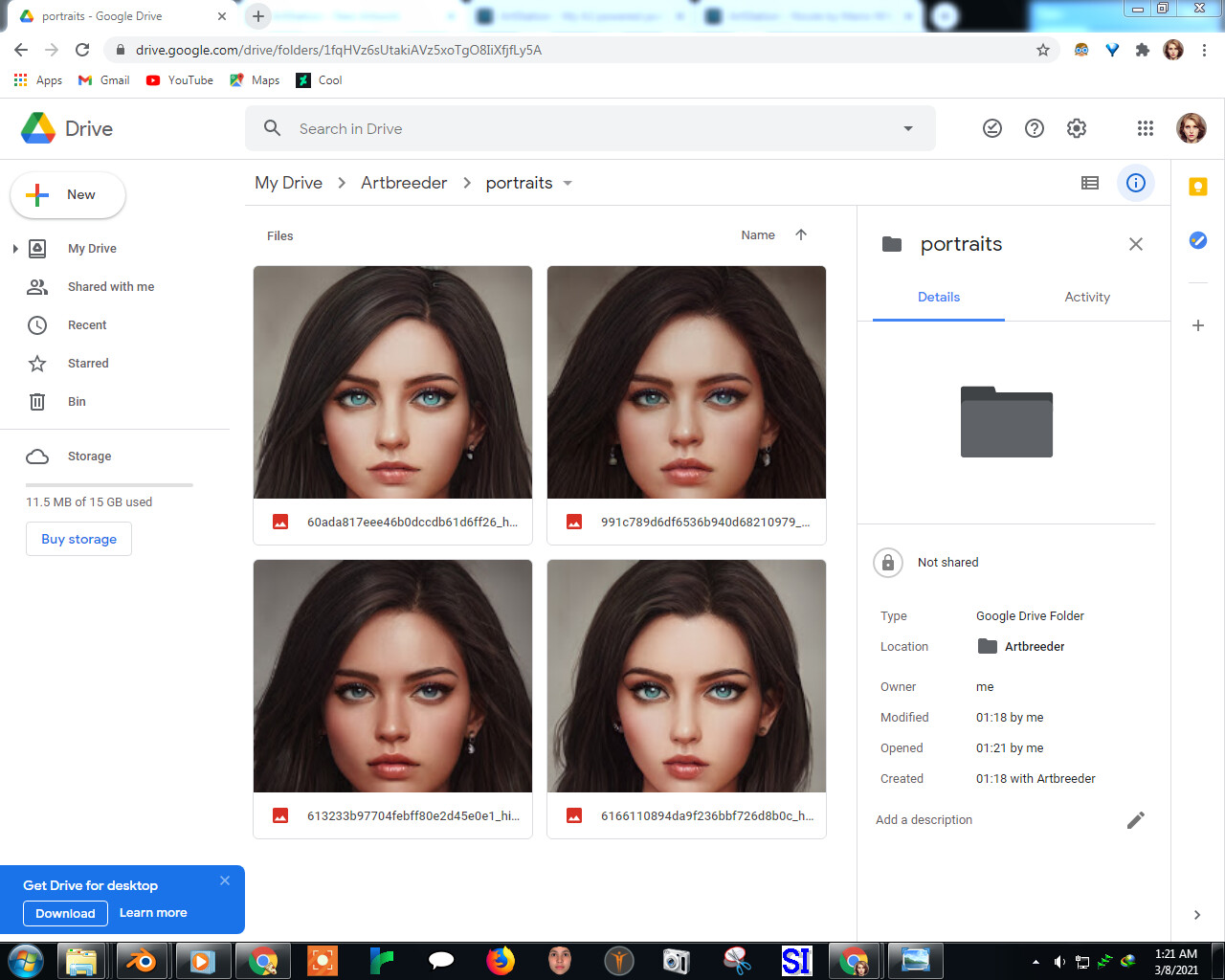Open the Google apps grid launcher

point(1145,128)
